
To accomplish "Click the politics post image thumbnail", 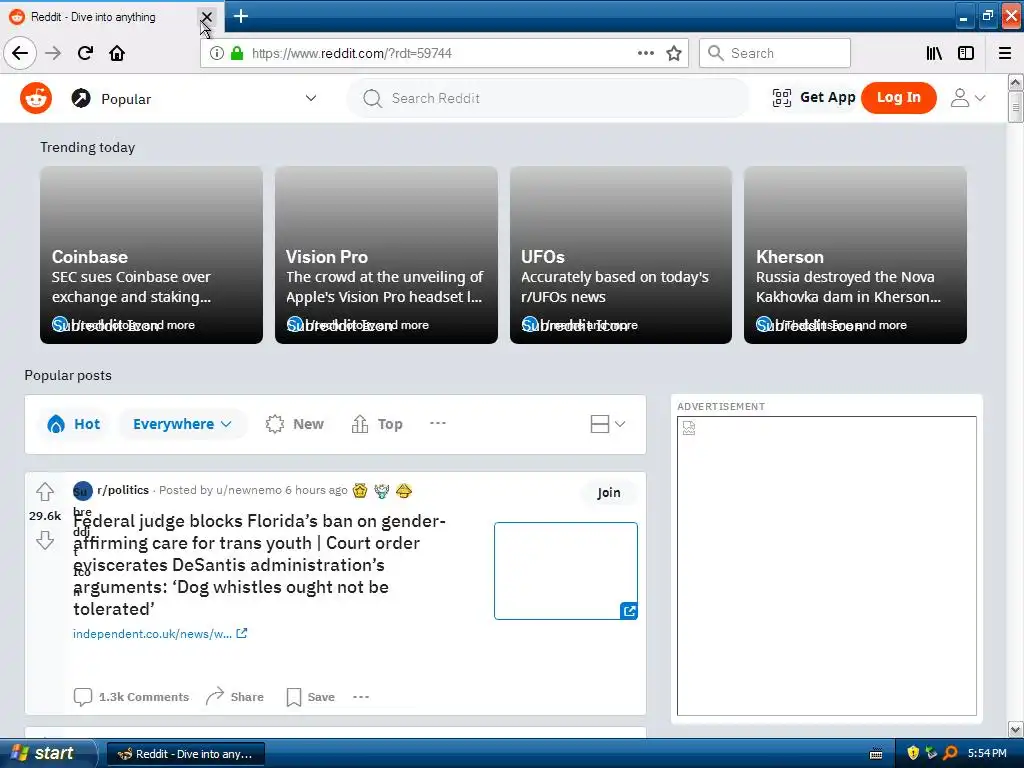I will click(x=566, y=571).
